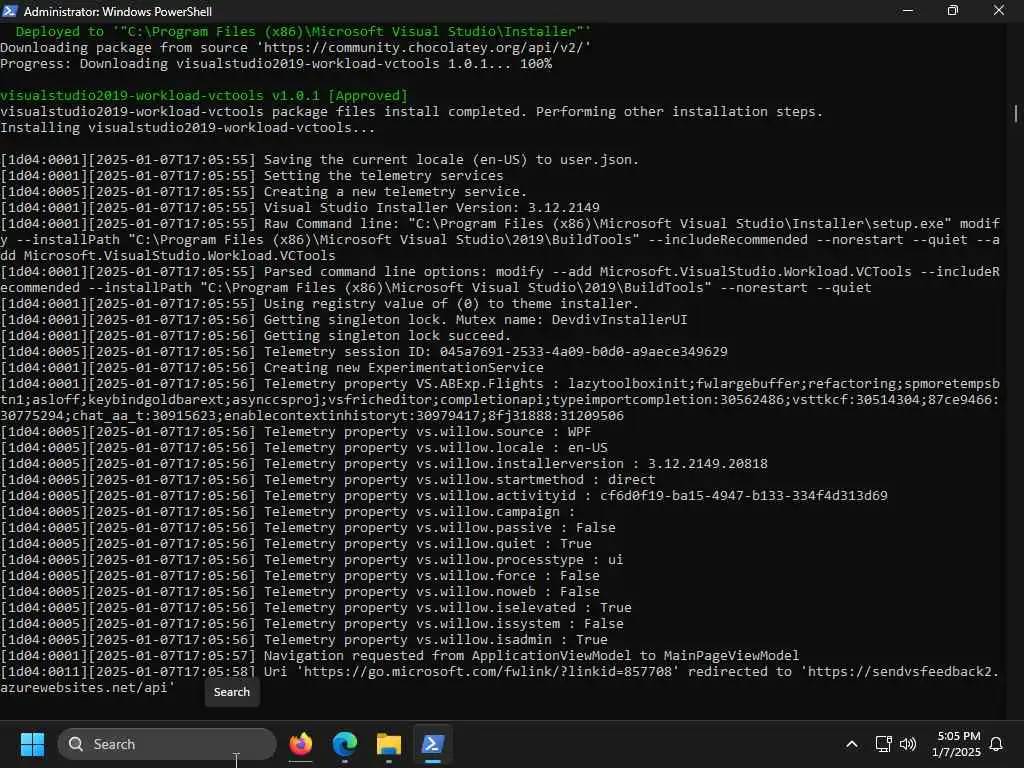
Task: Click the console vertical scrollbar thumb
Action: tap(1016, 113)
